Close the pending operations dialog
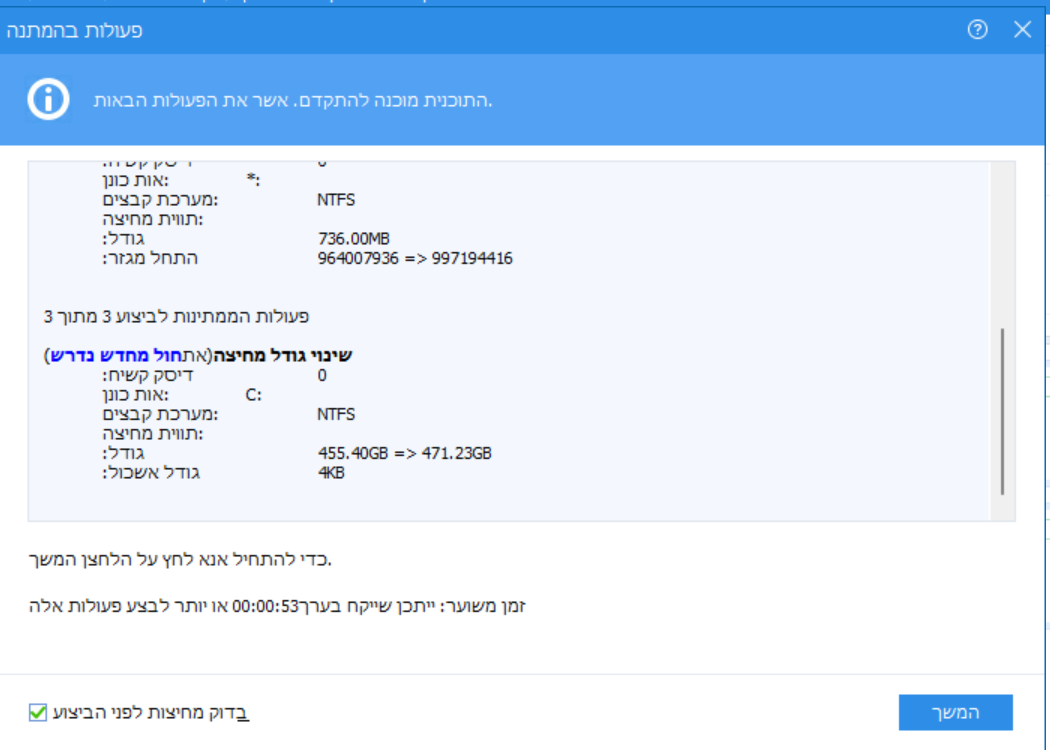The height and width of the screenshot is (750, 1050). pos(1022,30)
